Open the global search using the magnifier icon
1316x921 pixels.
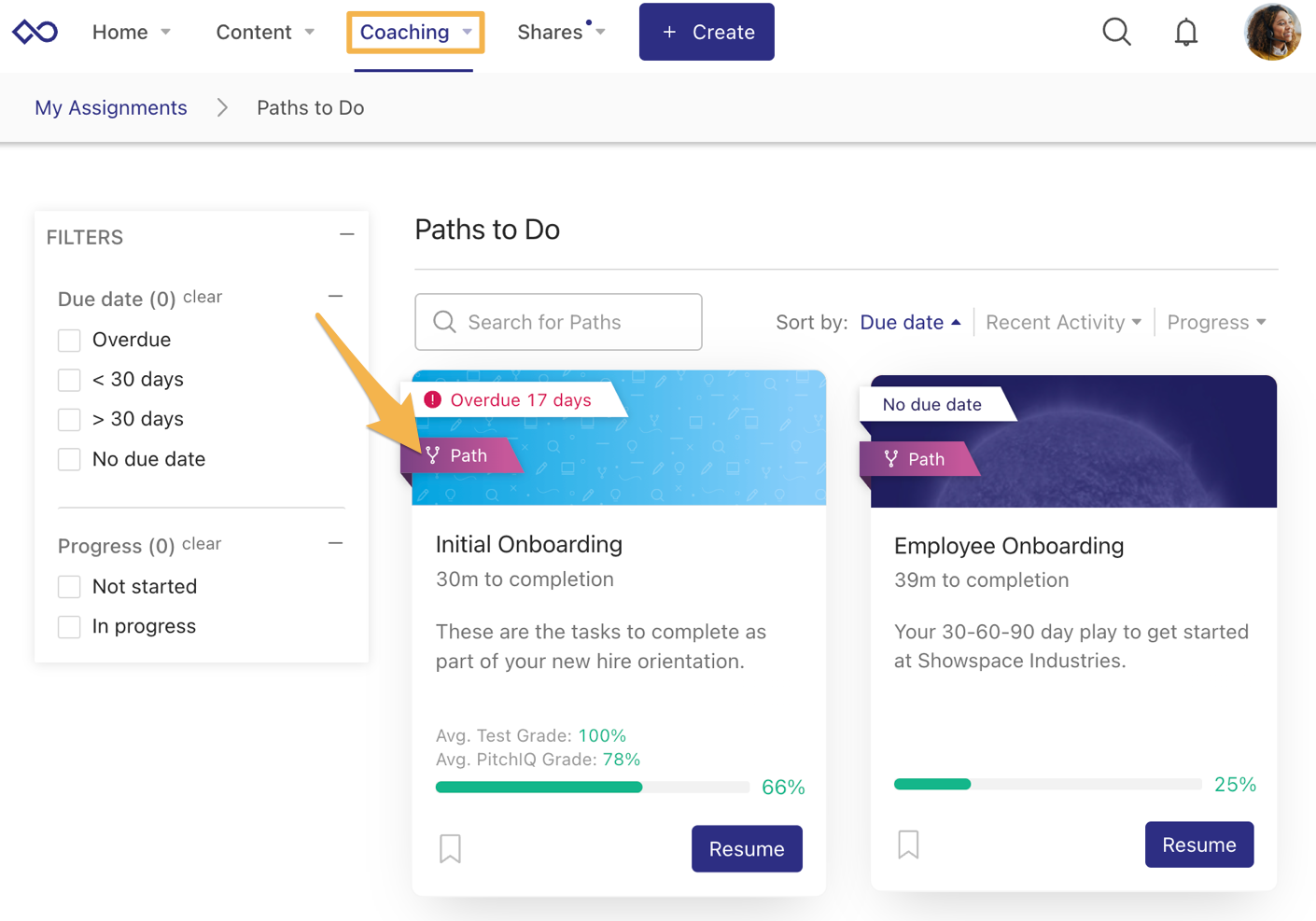[x=1116, y=31]
